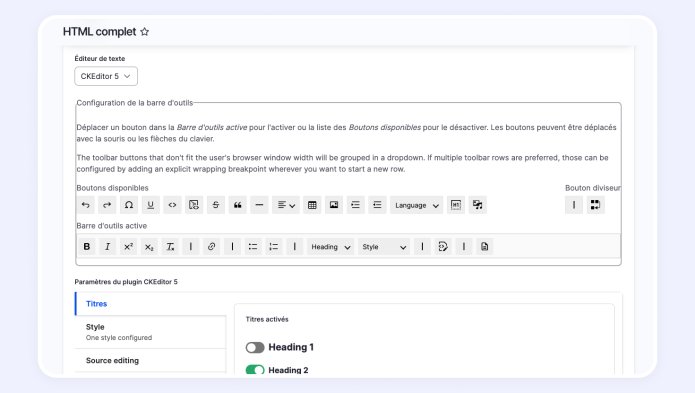Select the Underline button
This screenshot has height=393, width=695.
click(150, 205)
